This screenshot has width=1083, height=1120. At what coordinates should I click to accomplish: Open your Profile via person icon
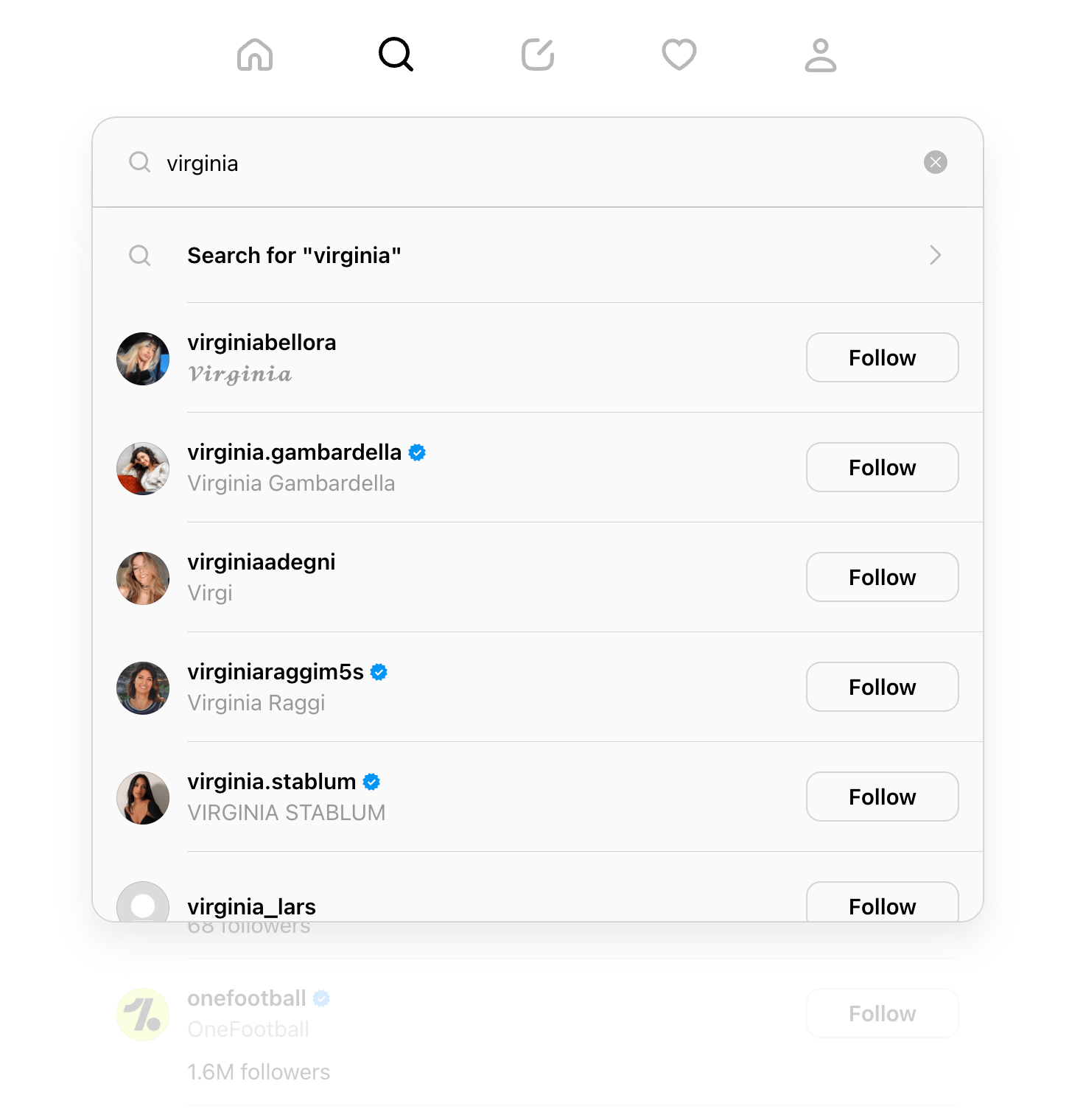tap(820, 55)
